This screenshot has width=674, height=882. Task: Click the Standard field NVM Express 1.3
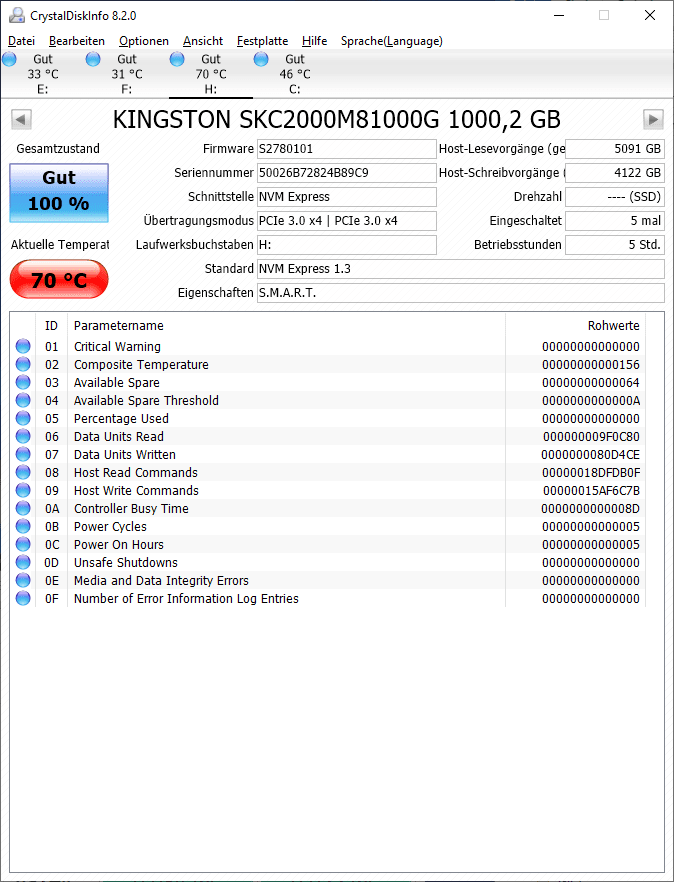point(461,269)
